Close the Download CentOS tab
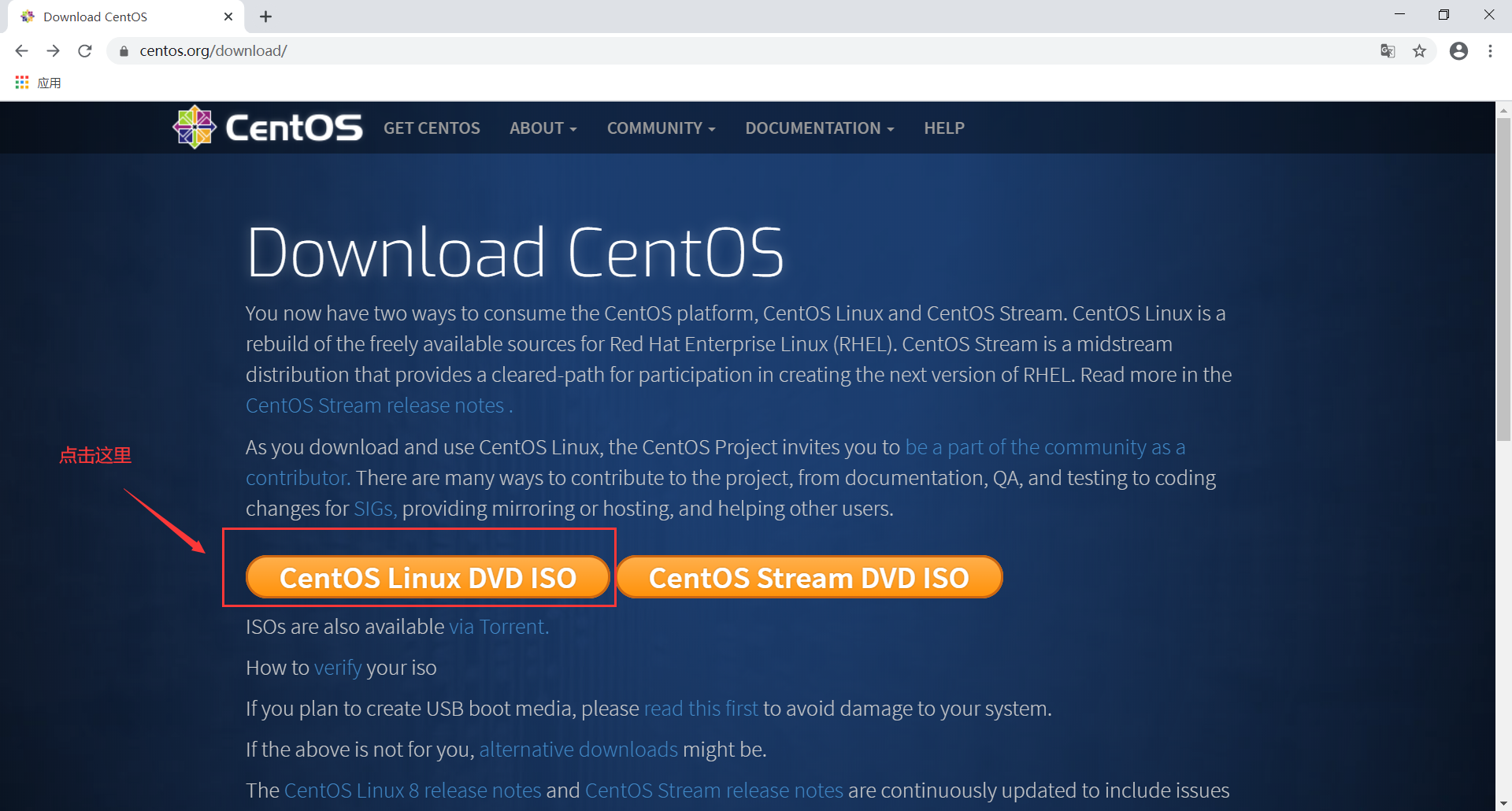The height and width of the screenshot is (811, 1512). pyautogui.click(x=228, y=17)
